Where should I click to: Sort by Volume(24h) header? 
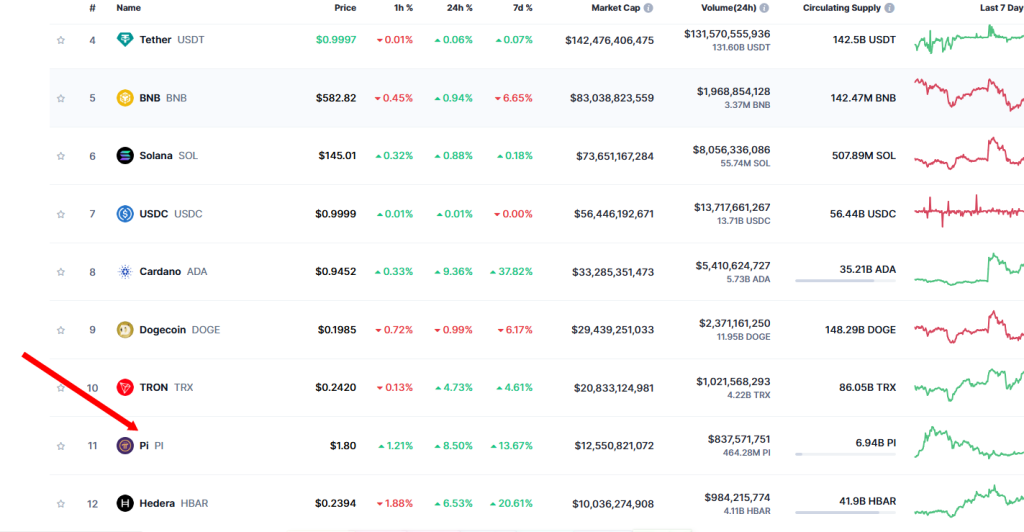(x=729, y=8)
